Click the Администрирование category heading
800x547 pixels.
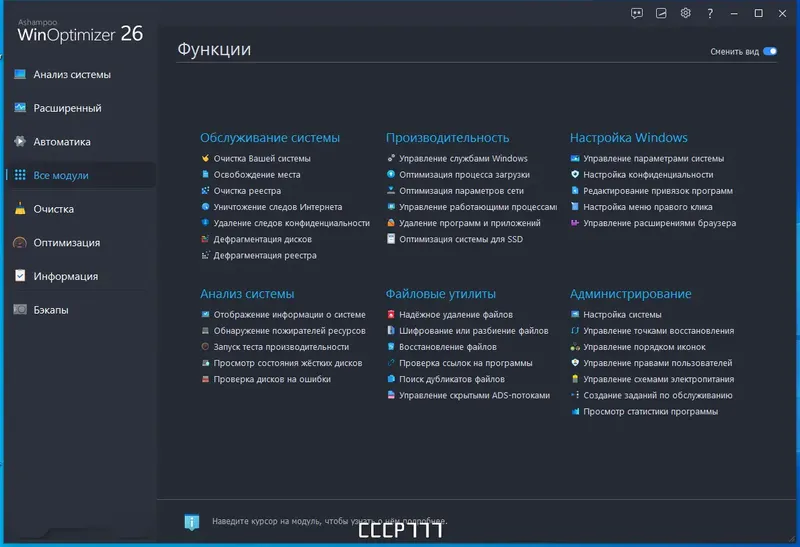coord(631,294)
